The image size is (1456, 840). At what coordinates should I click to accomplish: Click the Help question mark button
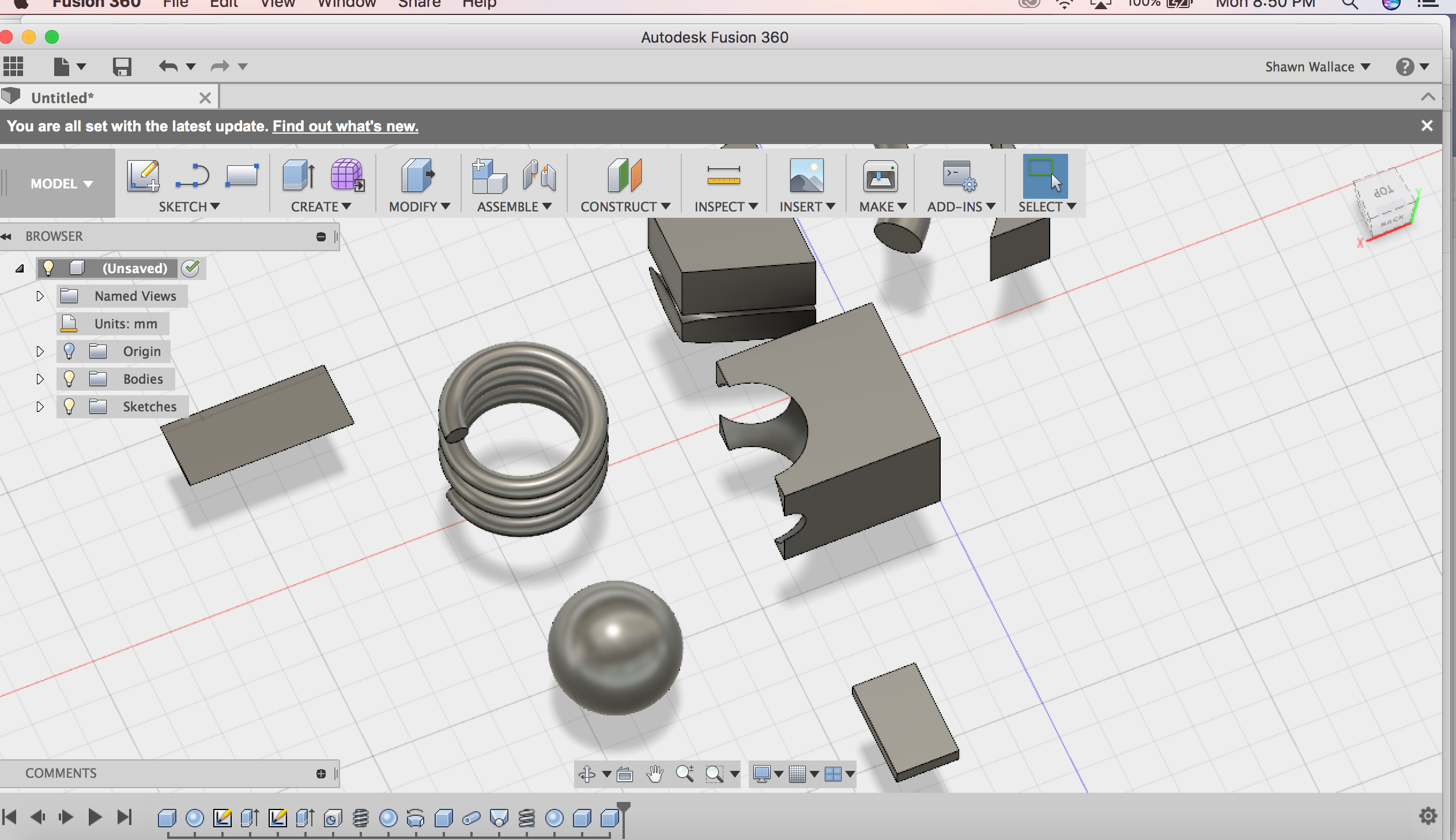tap(1404, 67)
